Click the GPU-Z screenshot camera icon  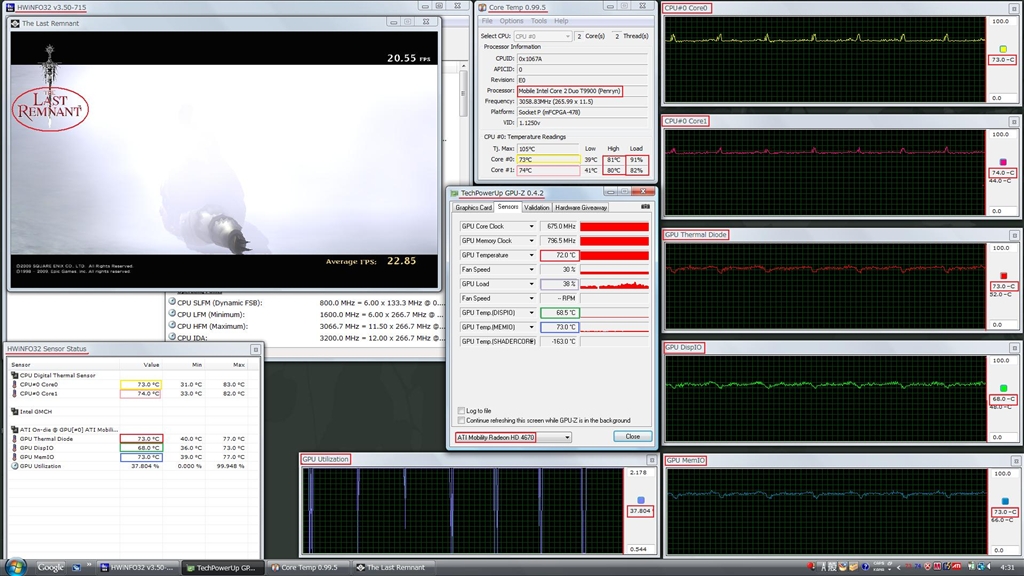pos(645,207)
